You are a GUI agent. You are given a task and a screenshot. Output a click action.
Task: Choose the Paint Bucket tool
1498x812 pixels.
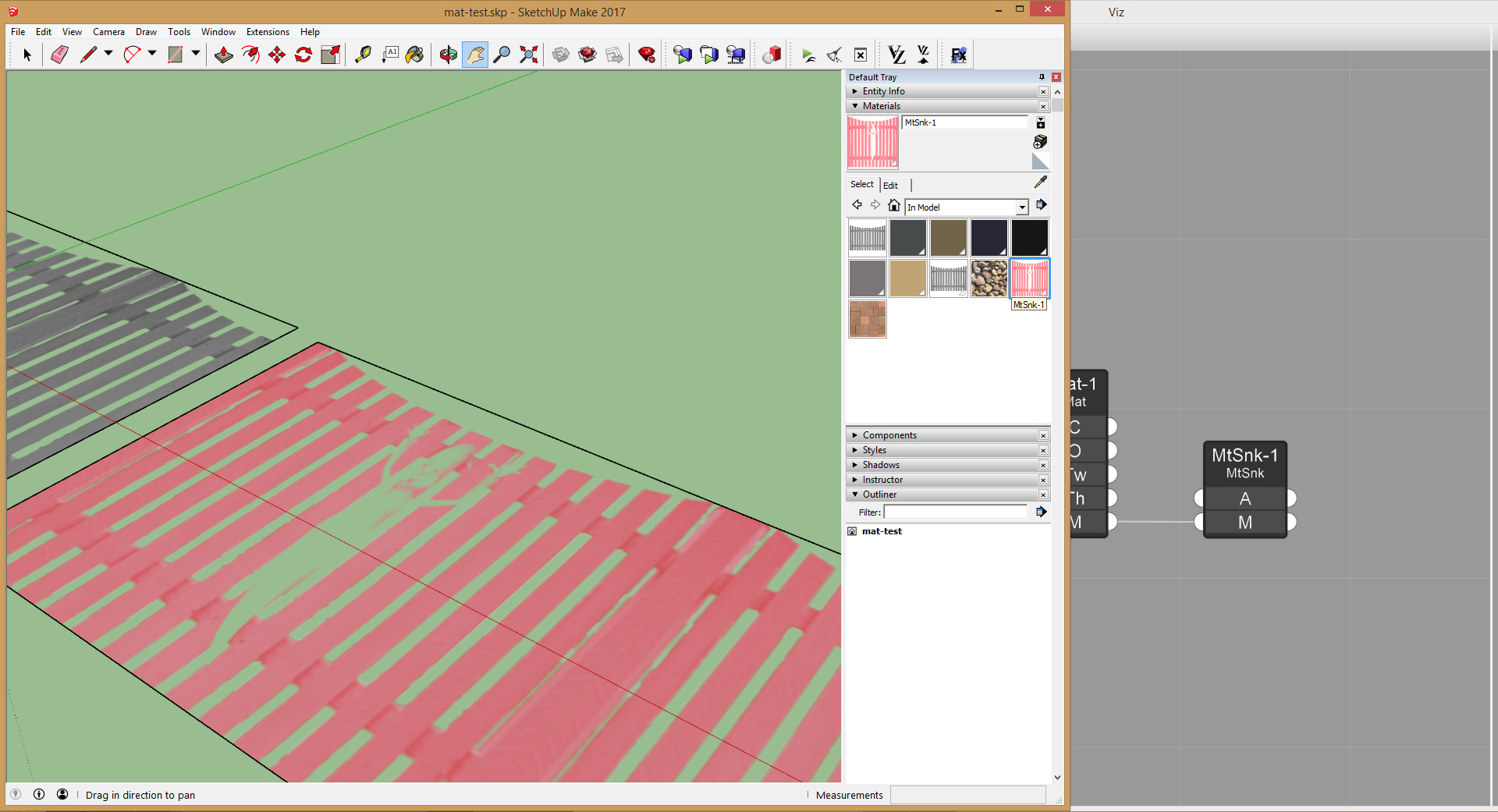pos(415,55)
